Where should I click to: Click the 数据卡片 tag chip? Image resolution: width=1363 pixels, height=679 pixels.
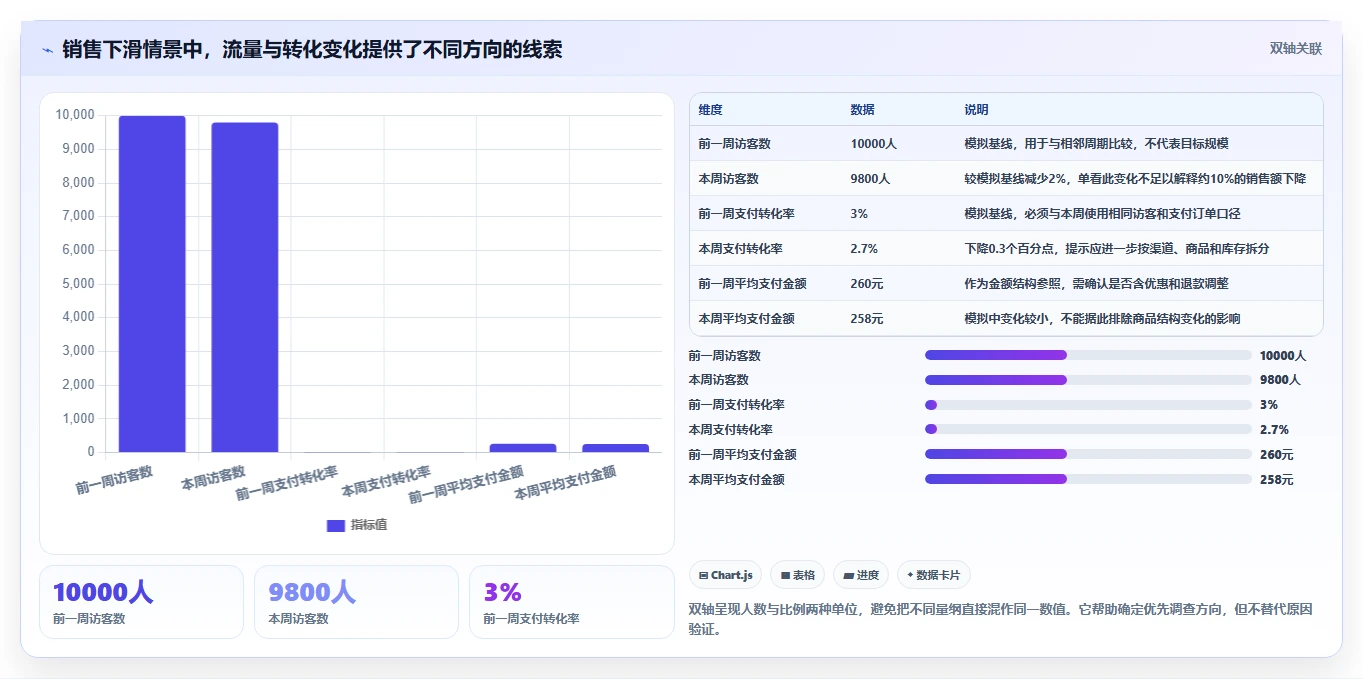pos(934,575)
